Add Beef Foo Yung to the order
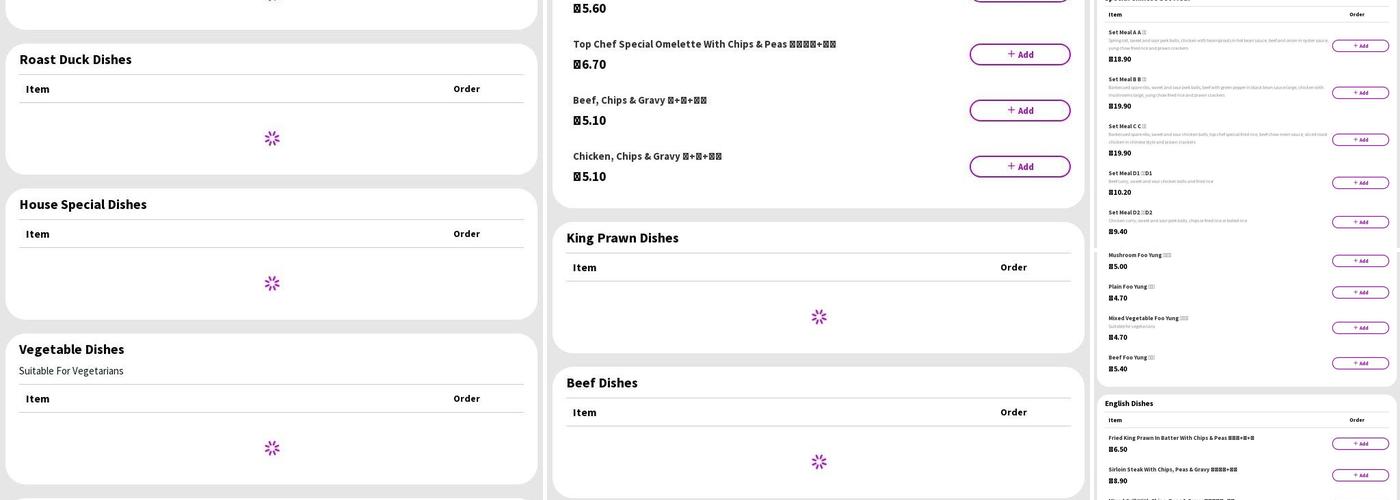This screenshot has height=500, width=1400. click(1360, 363)
